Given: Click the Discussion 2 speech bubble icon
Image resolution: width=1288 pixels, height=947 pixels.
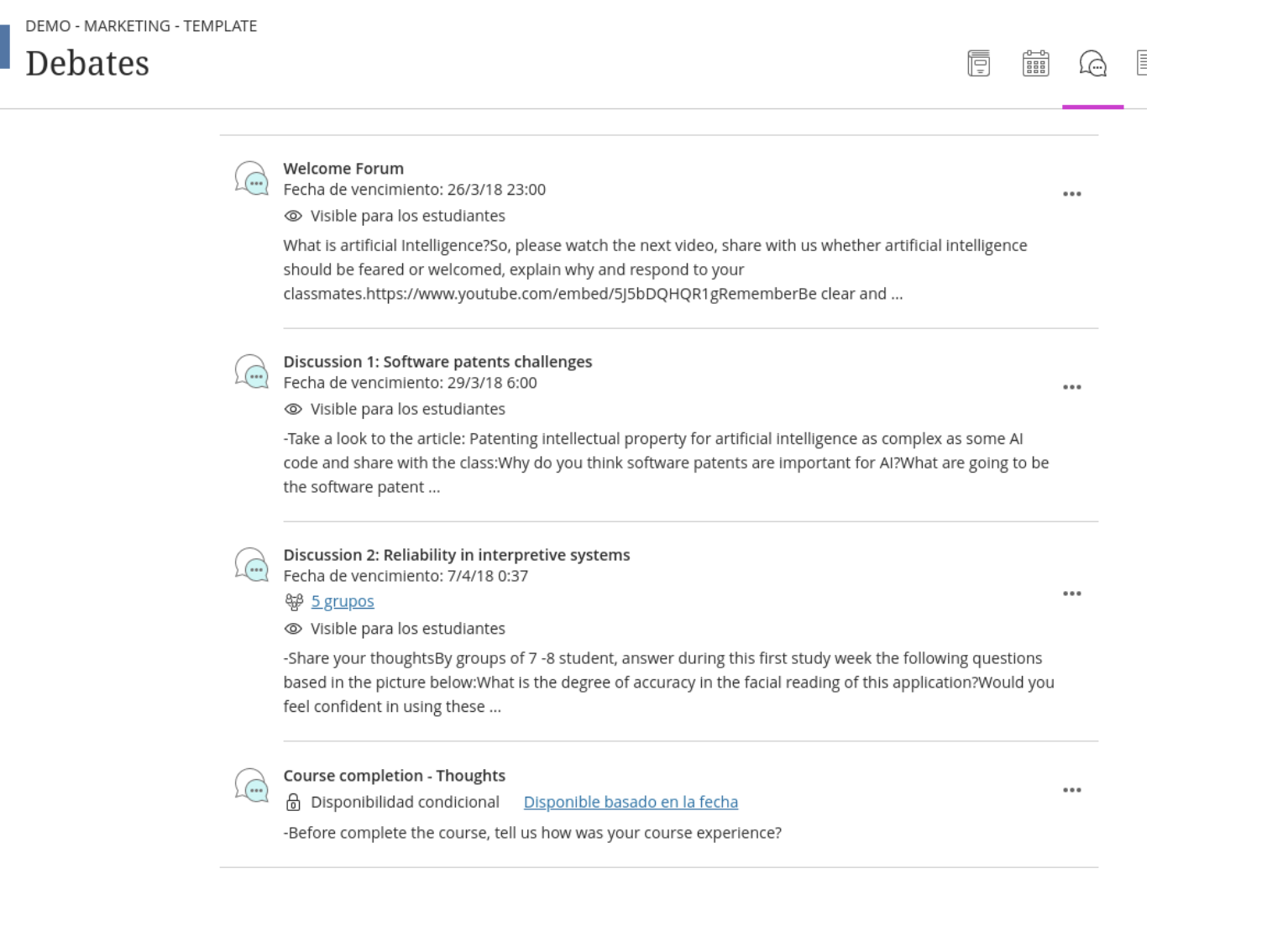Looking at the screenshot, I should (x=252, y=564).
